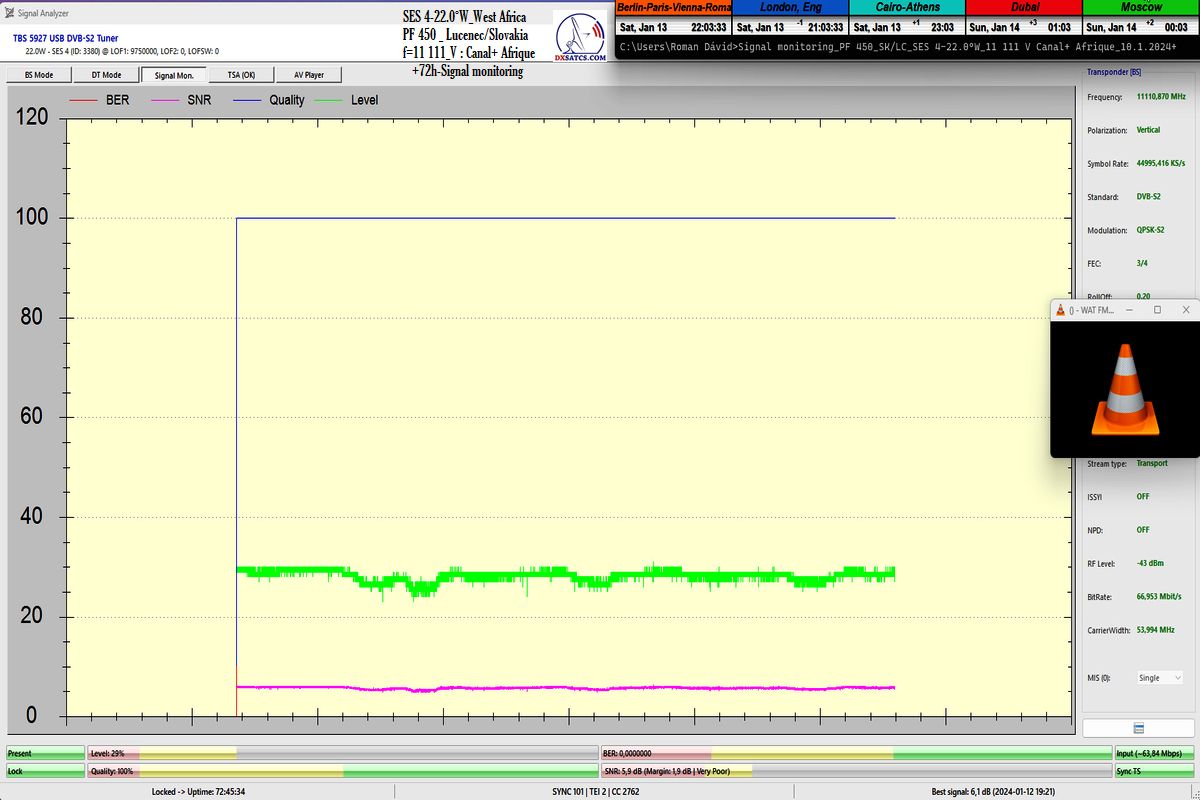This screenshot has width=1200, height=800.
Task: Open the TSA (OK) tab
Action: (x=241, y=75)
